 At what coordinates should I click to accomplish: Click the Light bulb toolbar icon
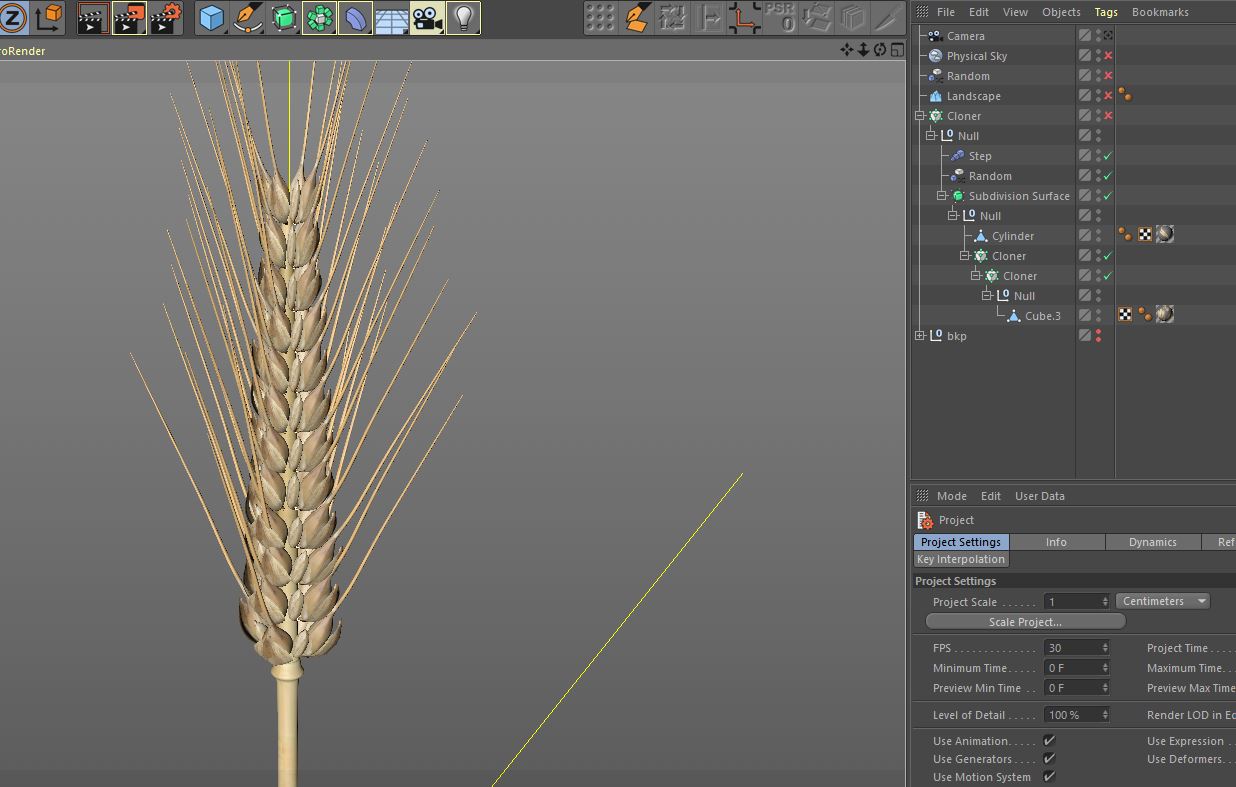[463, 18]
